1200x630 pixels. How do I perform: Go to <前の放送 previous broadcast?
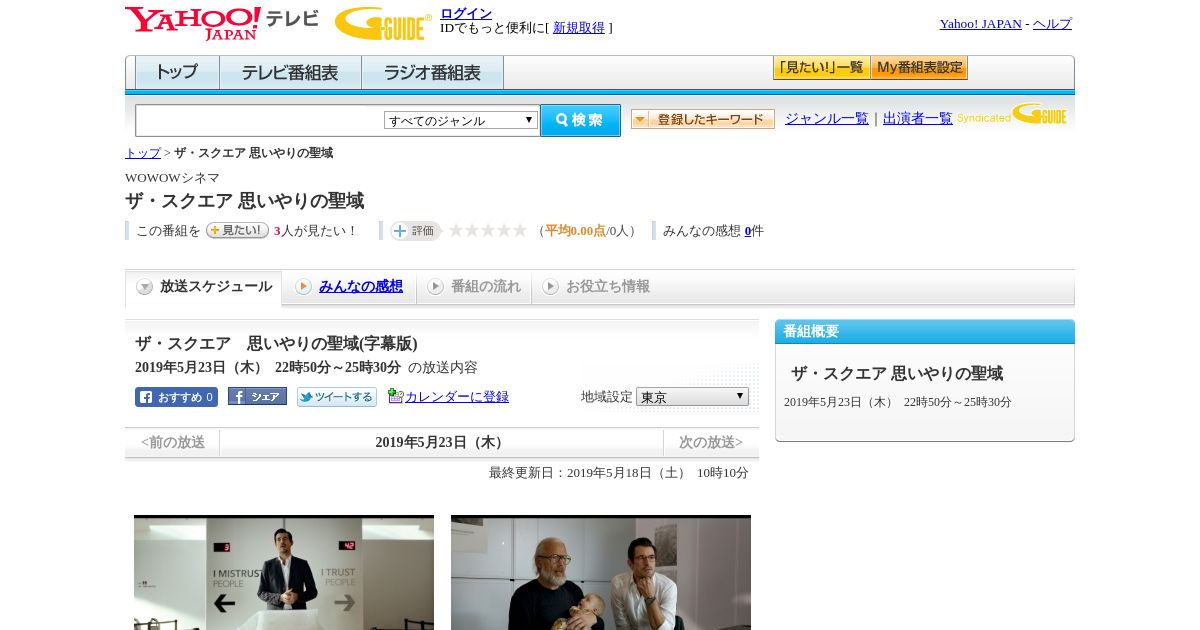(173, 442)
